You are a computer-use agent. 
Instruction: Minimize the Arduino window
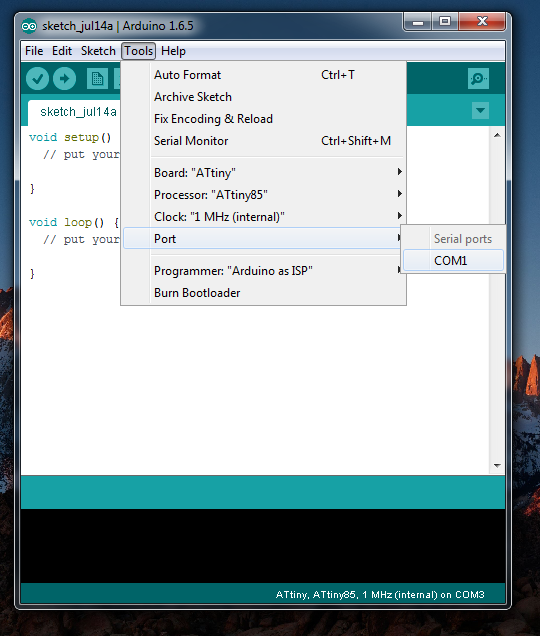click(x=418, y=22)
